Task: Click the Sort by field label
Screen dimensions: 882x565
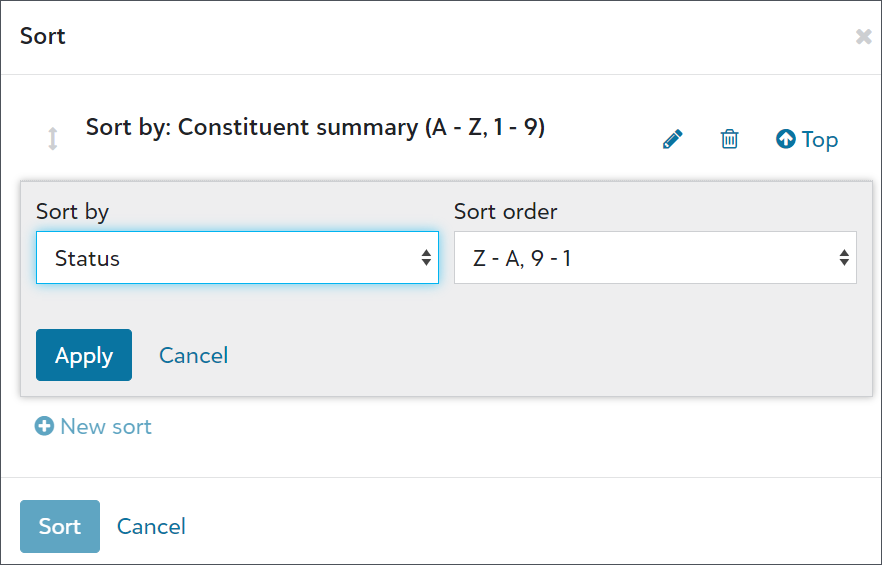Action: click(72, 212)
